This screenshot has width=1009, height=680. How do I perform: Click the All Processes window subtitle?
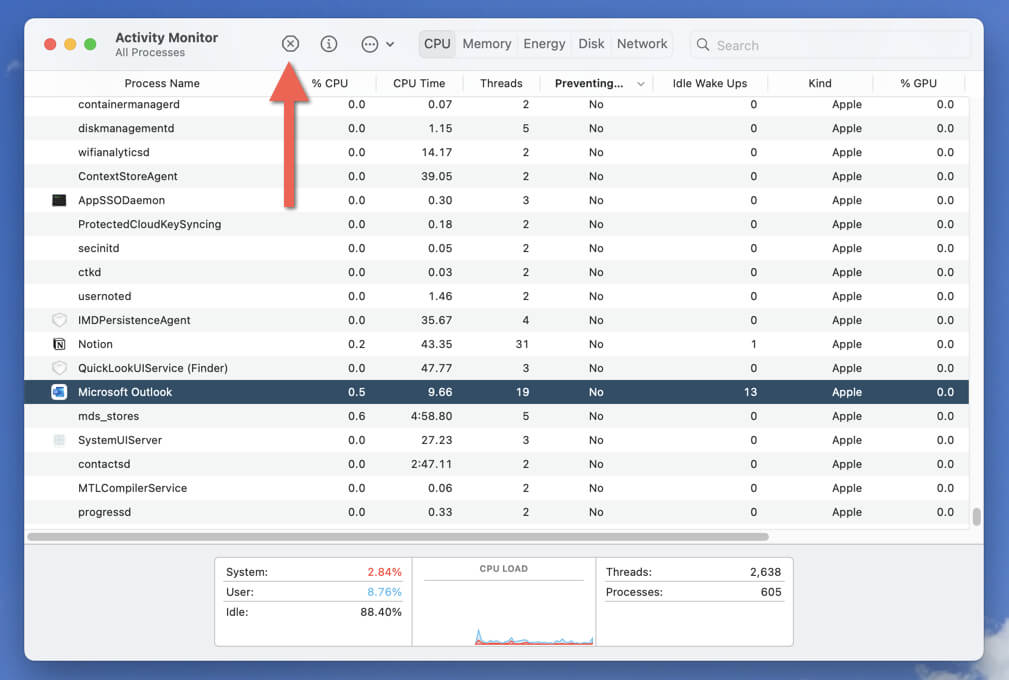[x=150, y=53]
